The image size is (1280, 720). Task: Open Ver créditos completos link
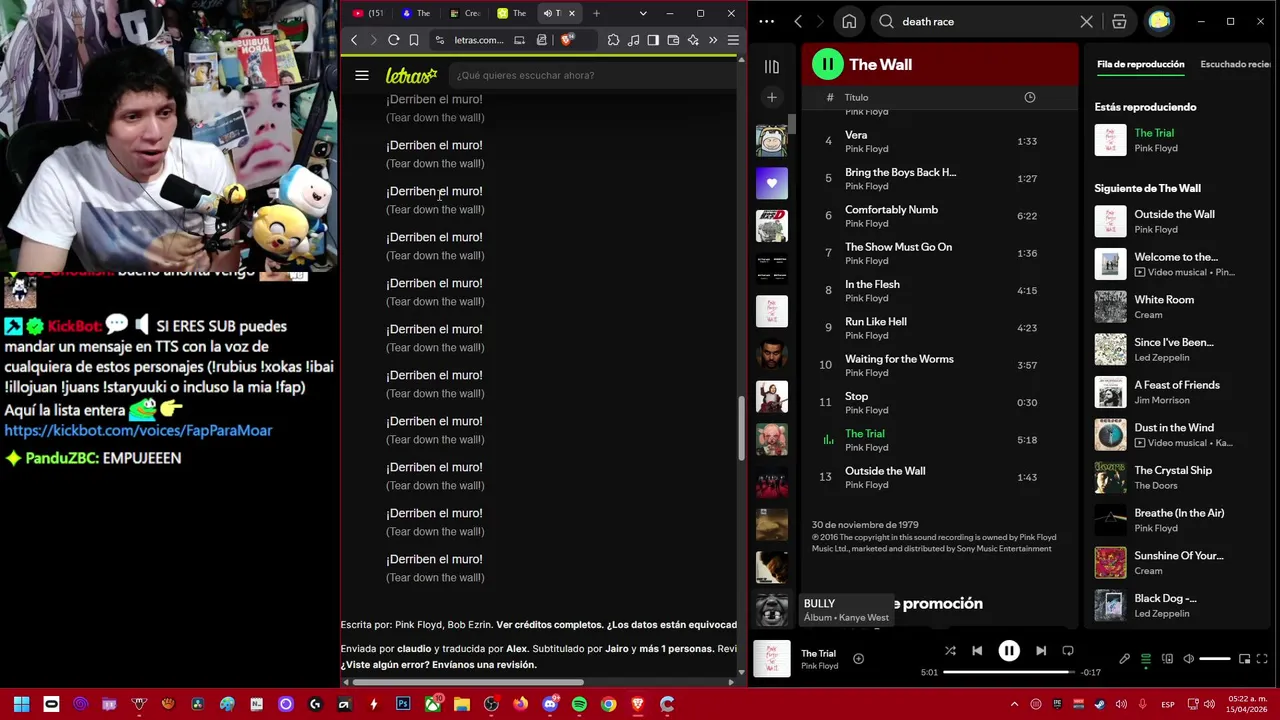548,624
